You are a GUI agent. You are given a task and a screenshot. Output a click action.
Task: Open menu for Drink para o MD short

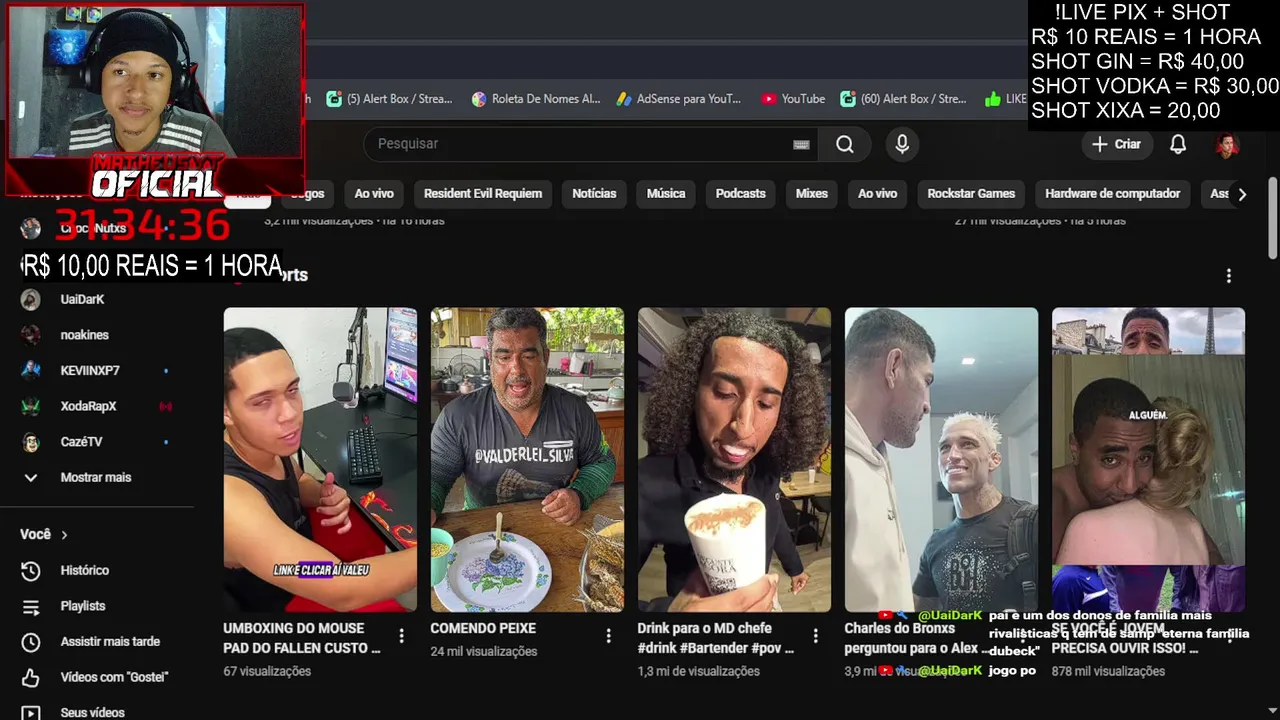[x=816, y=636]
